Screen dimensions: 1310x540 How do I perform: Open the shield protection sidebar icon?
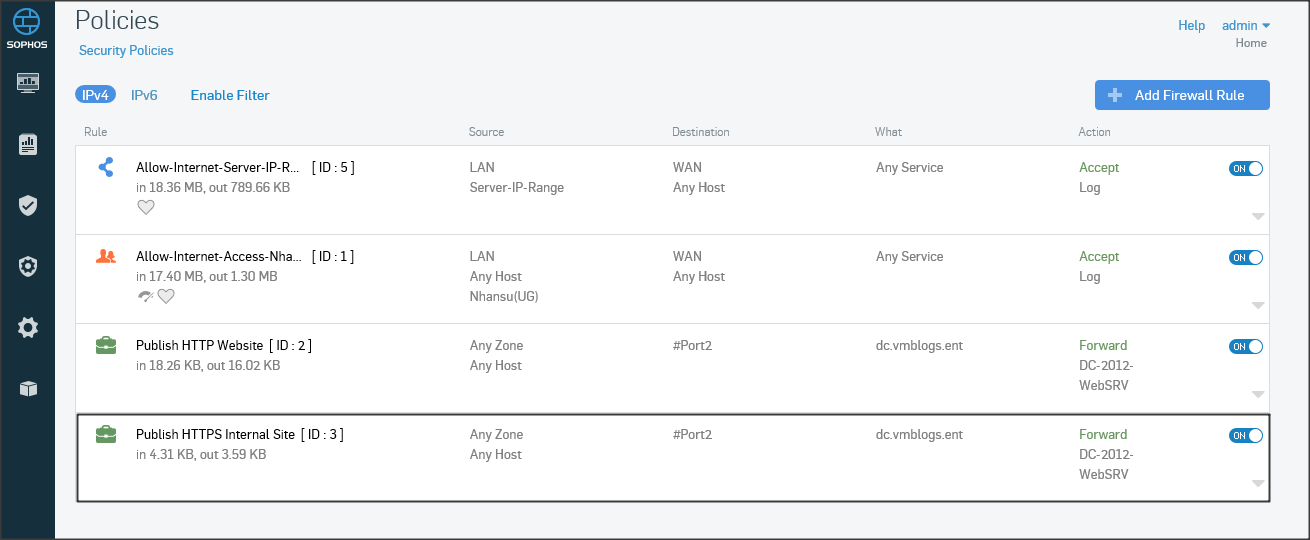[28, 205]
